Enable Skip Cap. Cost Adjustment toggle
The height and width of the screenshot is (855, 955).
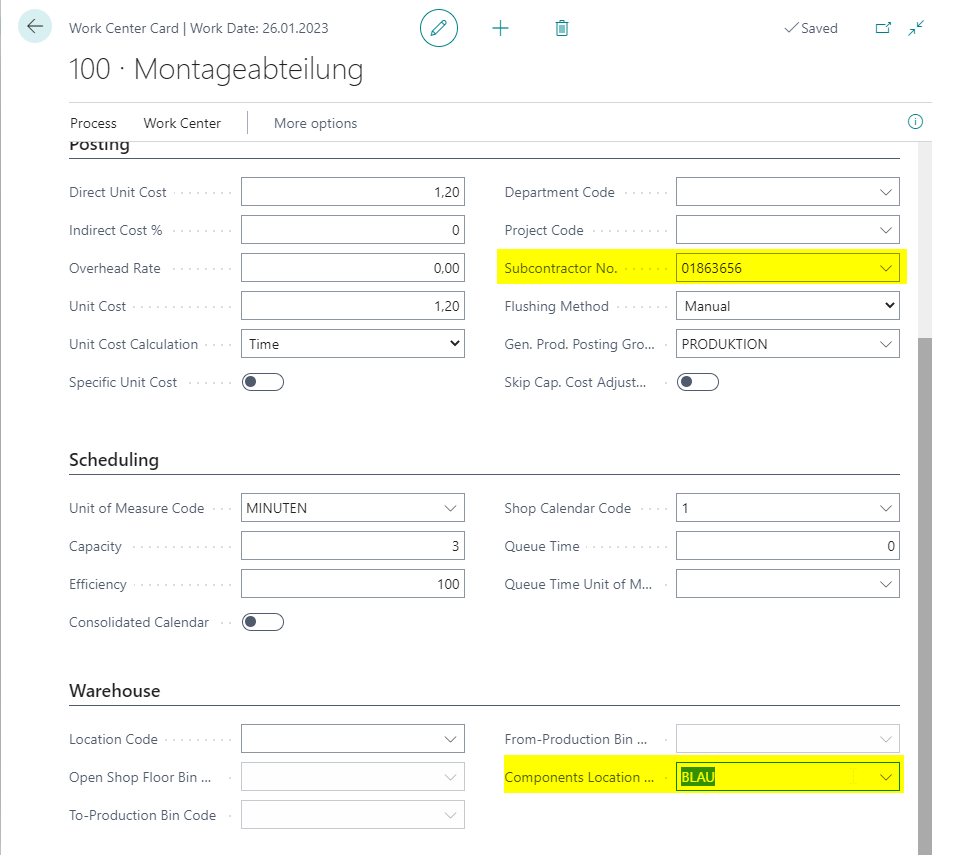pos(697,382)
